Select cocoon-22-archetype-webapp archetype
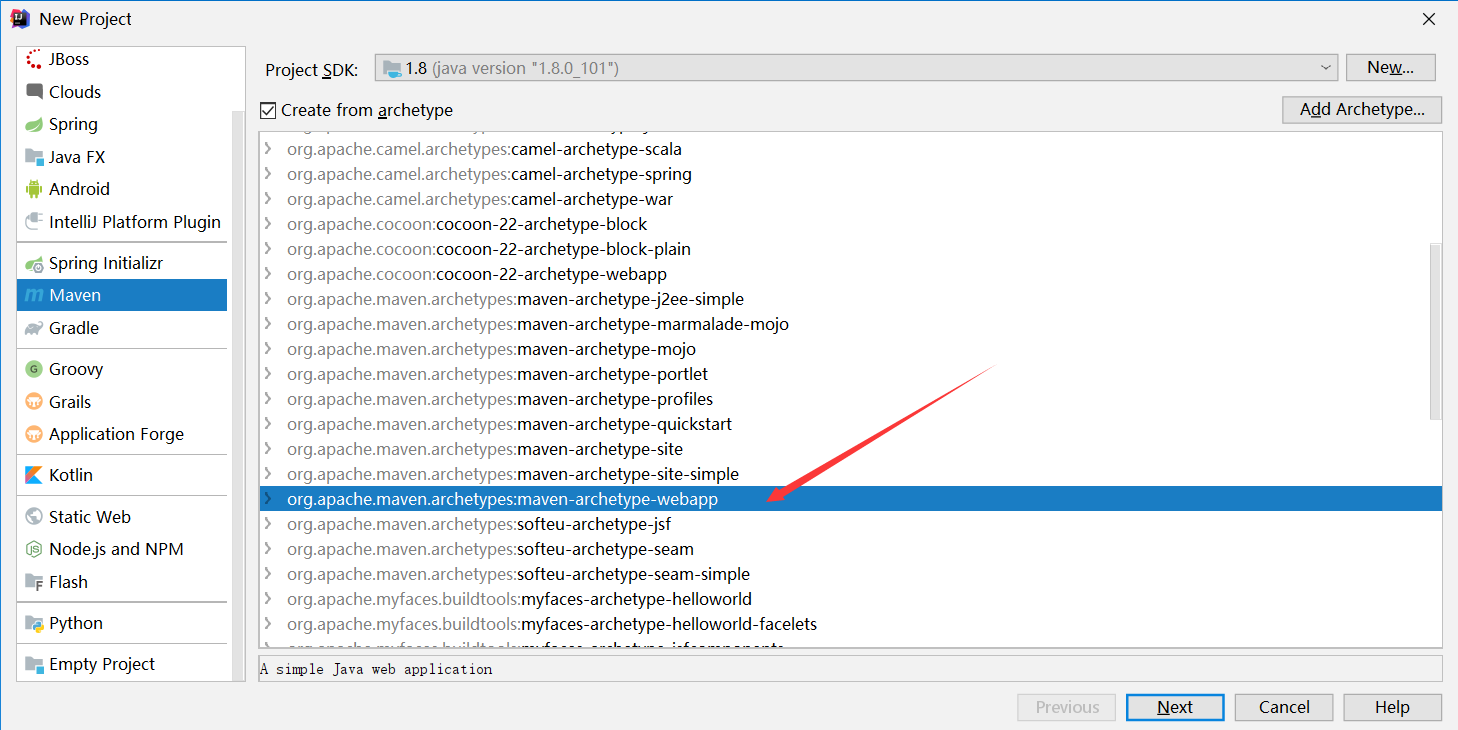1458x730 pixels. [x=851, y=274]
